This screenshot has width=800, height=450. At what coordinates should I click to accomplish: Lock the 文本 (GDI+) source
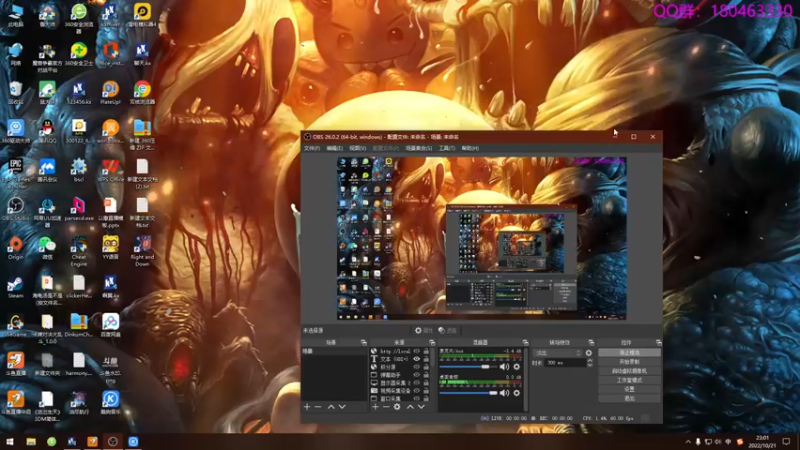tap(426, 359)
